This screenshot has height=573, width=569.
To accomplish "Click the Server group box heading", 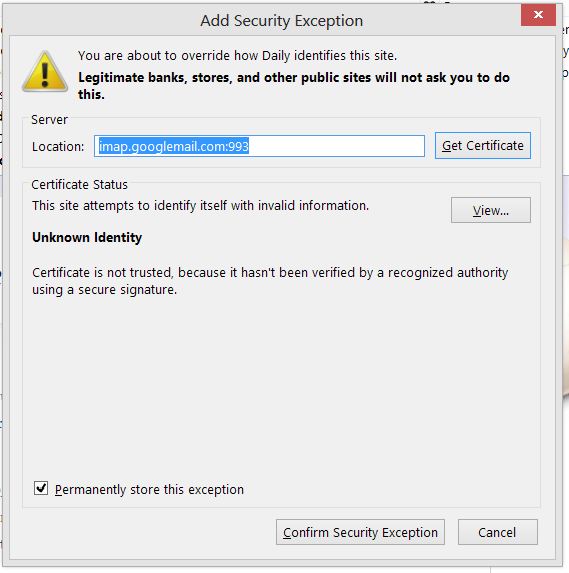I will pos(49,120).
